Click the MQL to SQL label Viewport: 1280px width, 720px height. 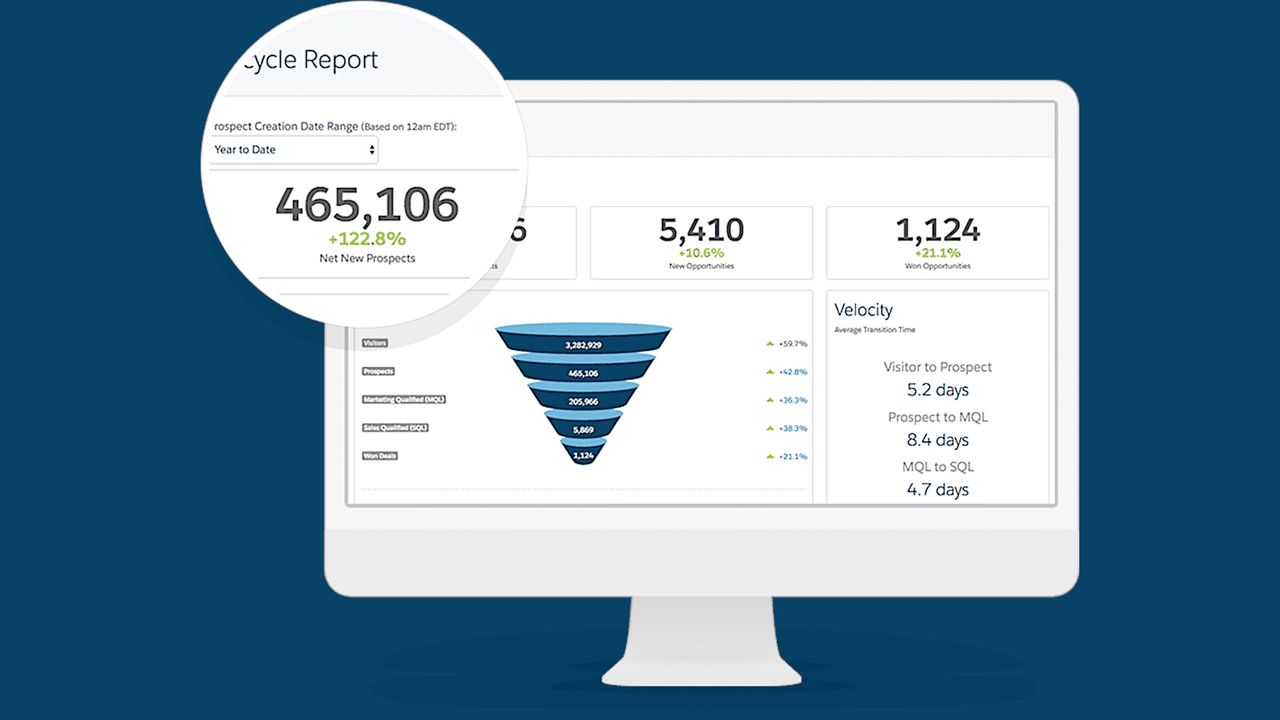pos(938,467)
